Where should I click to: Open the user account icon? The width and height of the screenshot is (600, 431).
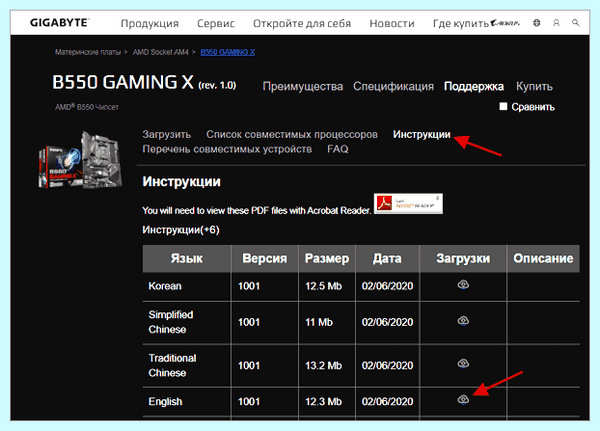pyautogui.click(x=556, y=23)
